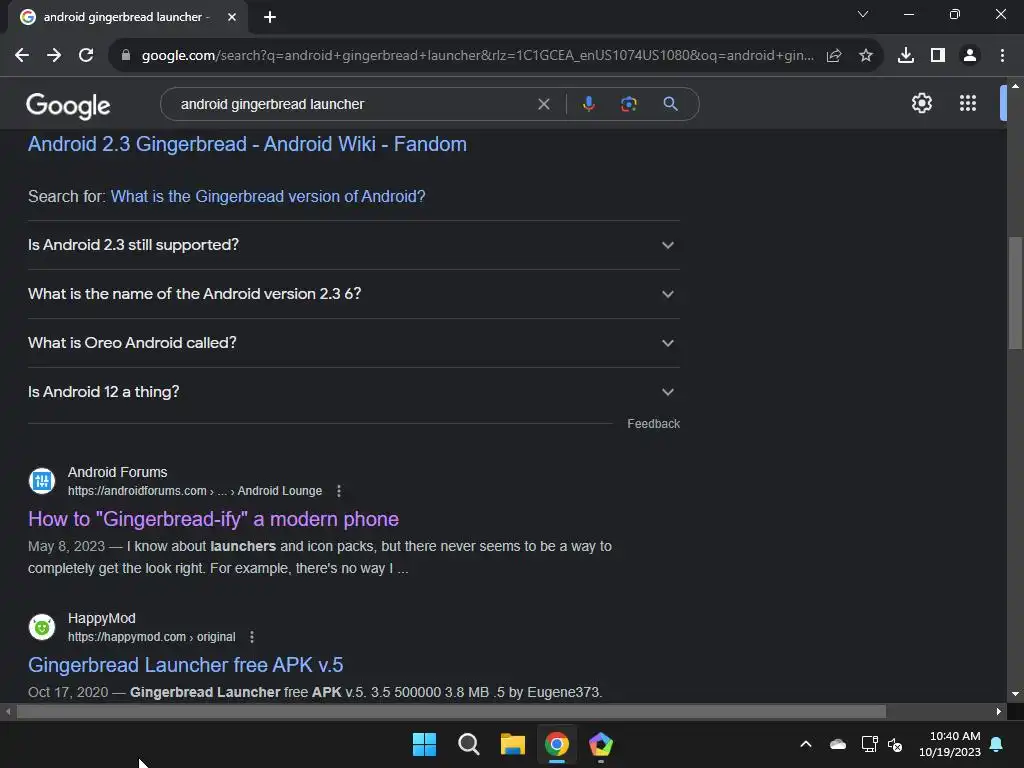The width and height of the screenshot is (1024, 768).
Task: Open File Explorer from the taskbar
Action: click(x=513, y=744)
